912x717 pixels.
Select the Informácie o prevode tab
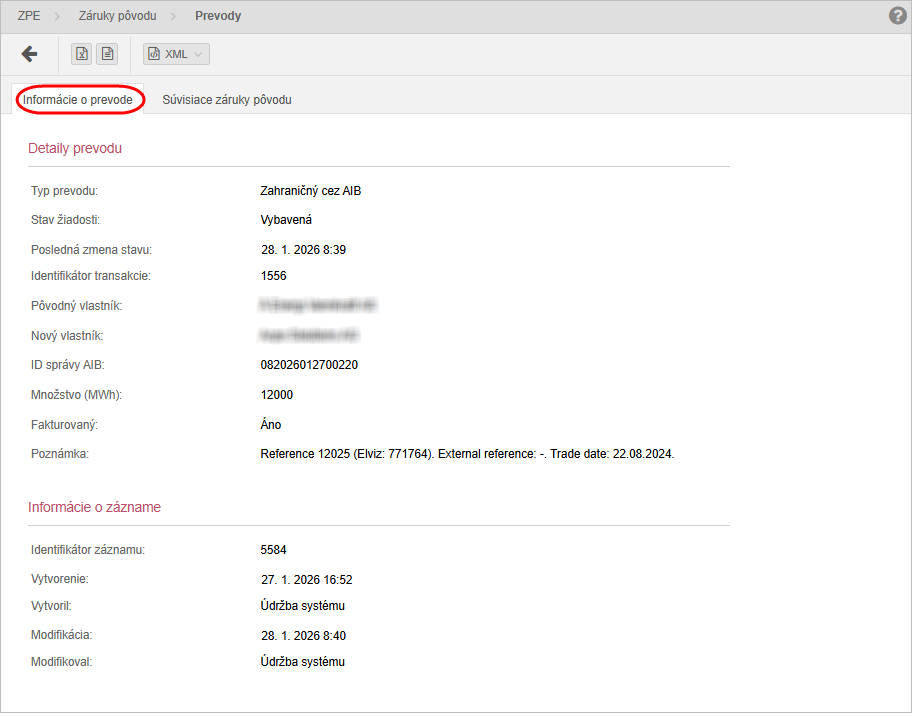coord(78,100)
